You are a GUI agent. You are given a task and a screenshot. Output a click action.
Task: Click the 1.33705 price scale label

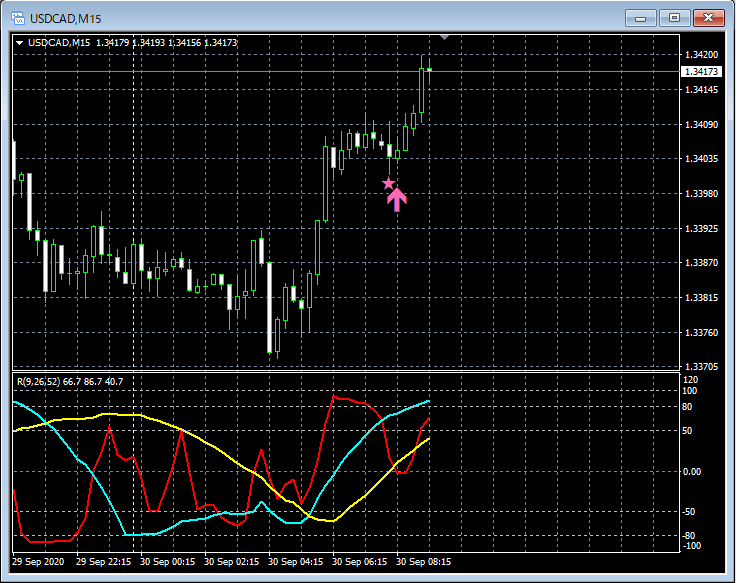[x=701, y=367]
